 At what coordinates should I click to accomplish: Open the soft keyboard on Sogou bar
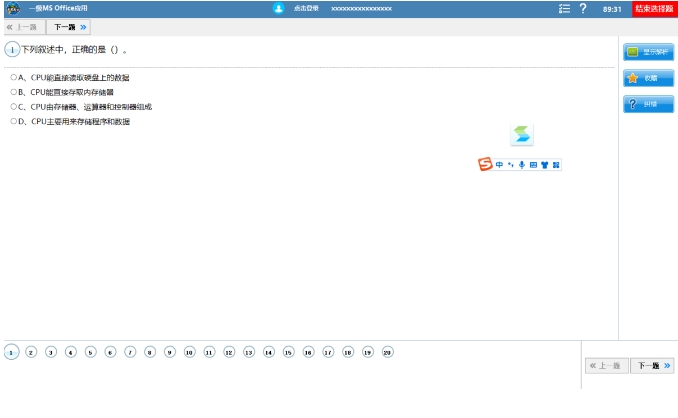click(x=533, y=165)
